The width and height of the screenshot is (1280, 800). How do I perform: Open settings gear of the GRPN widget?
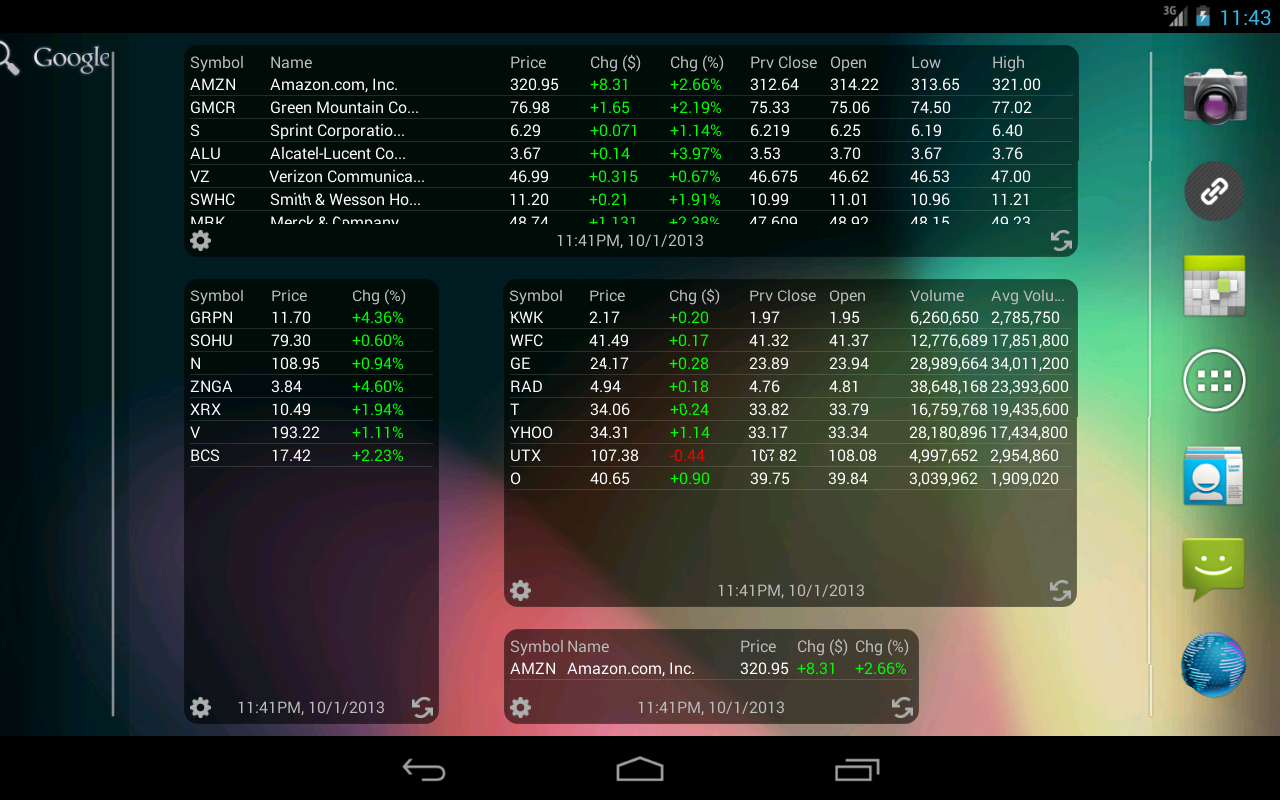[201, 707]
